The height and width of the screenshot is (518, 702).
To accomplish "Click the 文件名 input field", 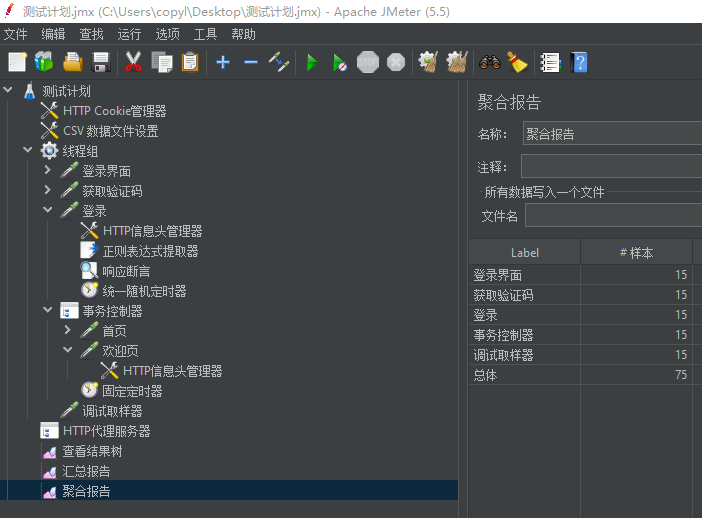I will point(613,216).
